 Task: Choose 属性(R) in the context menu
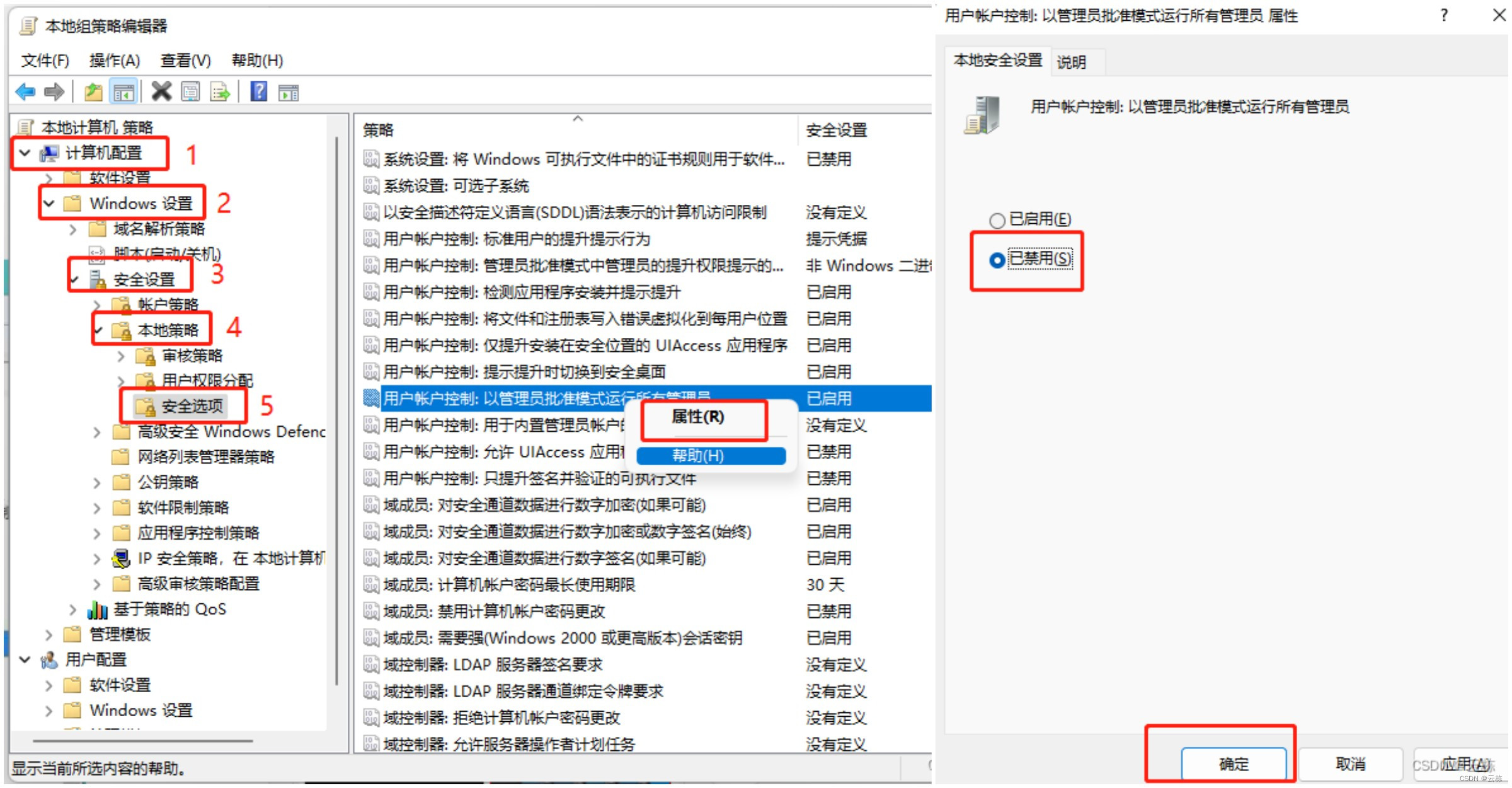coord(698,417)
